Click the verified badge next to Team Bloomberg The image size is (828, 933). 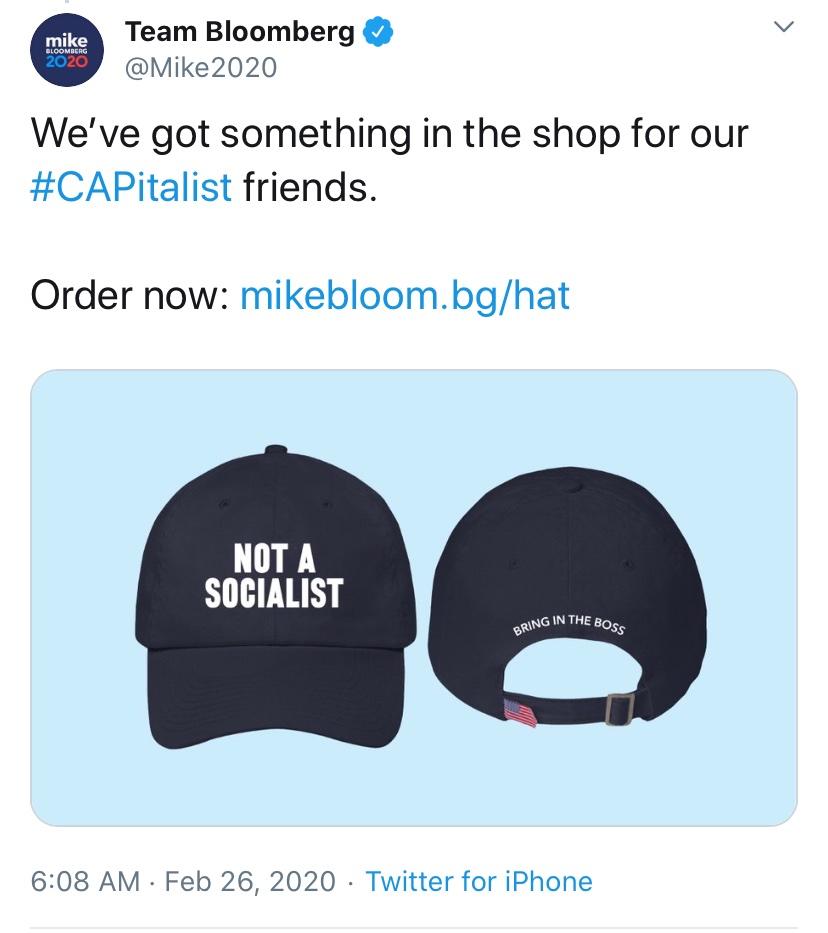[376, 31]
